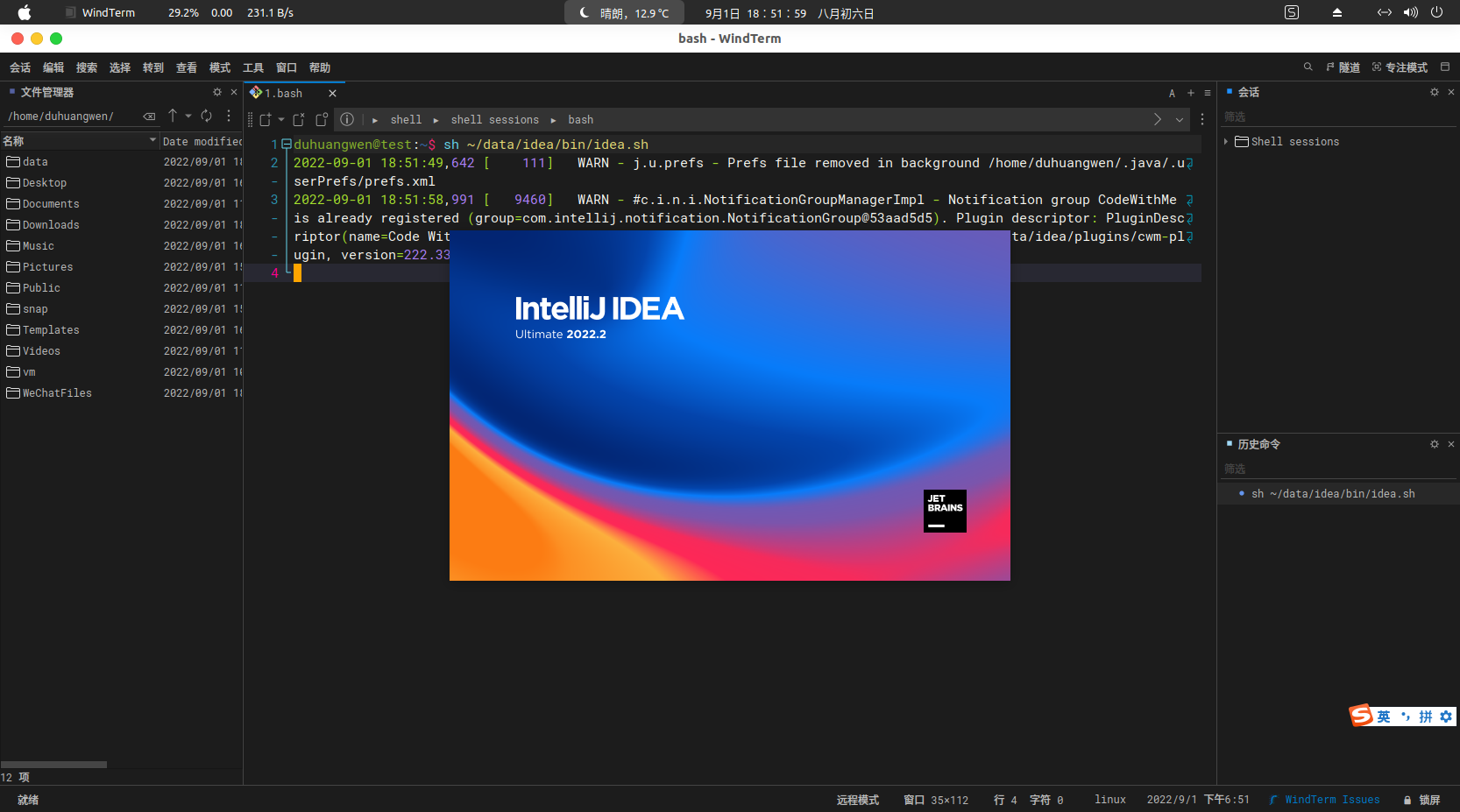Image resolution: width=1460 pixels, height=812 pixels.
Task: Open the 名称 column header dropdown
Action: point(152,140)
